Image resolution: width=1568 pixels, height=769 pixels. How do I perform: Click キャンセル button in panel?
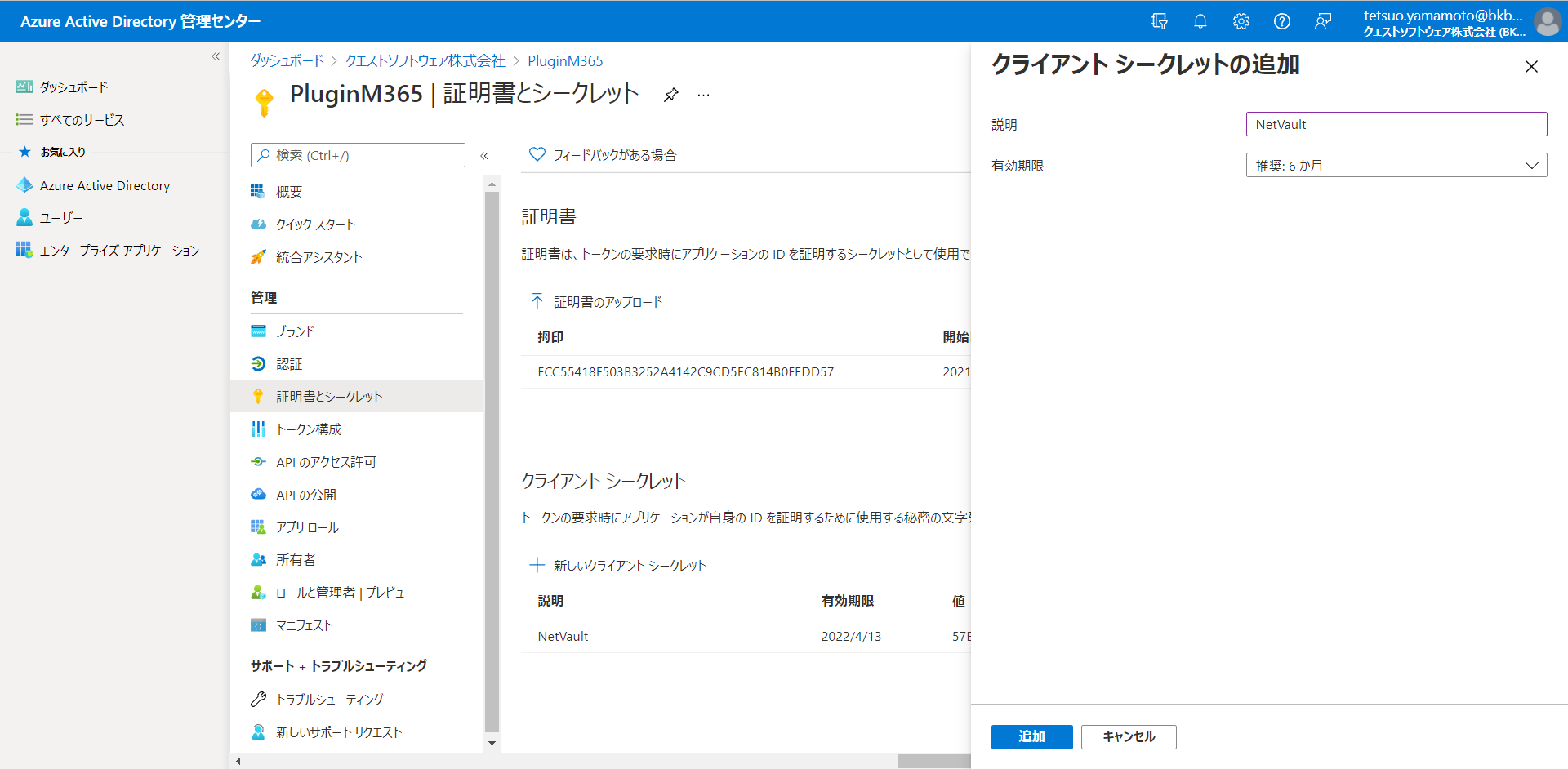(x=1129, y=736)
